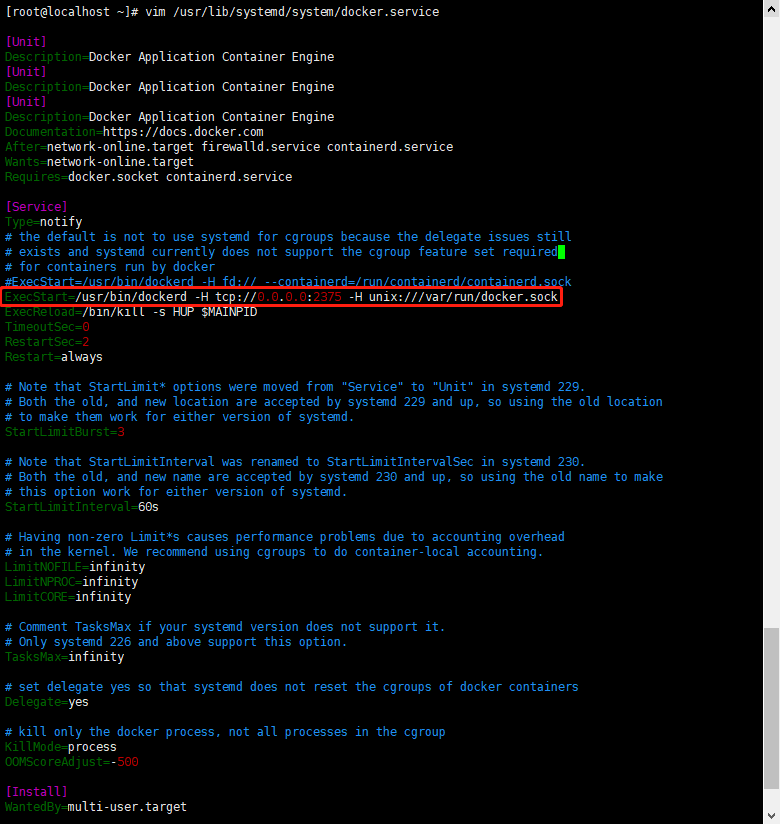780x824 pixels.
Task: Click the 'TimeoutSec=0' line
Action: tap(47, 327)
